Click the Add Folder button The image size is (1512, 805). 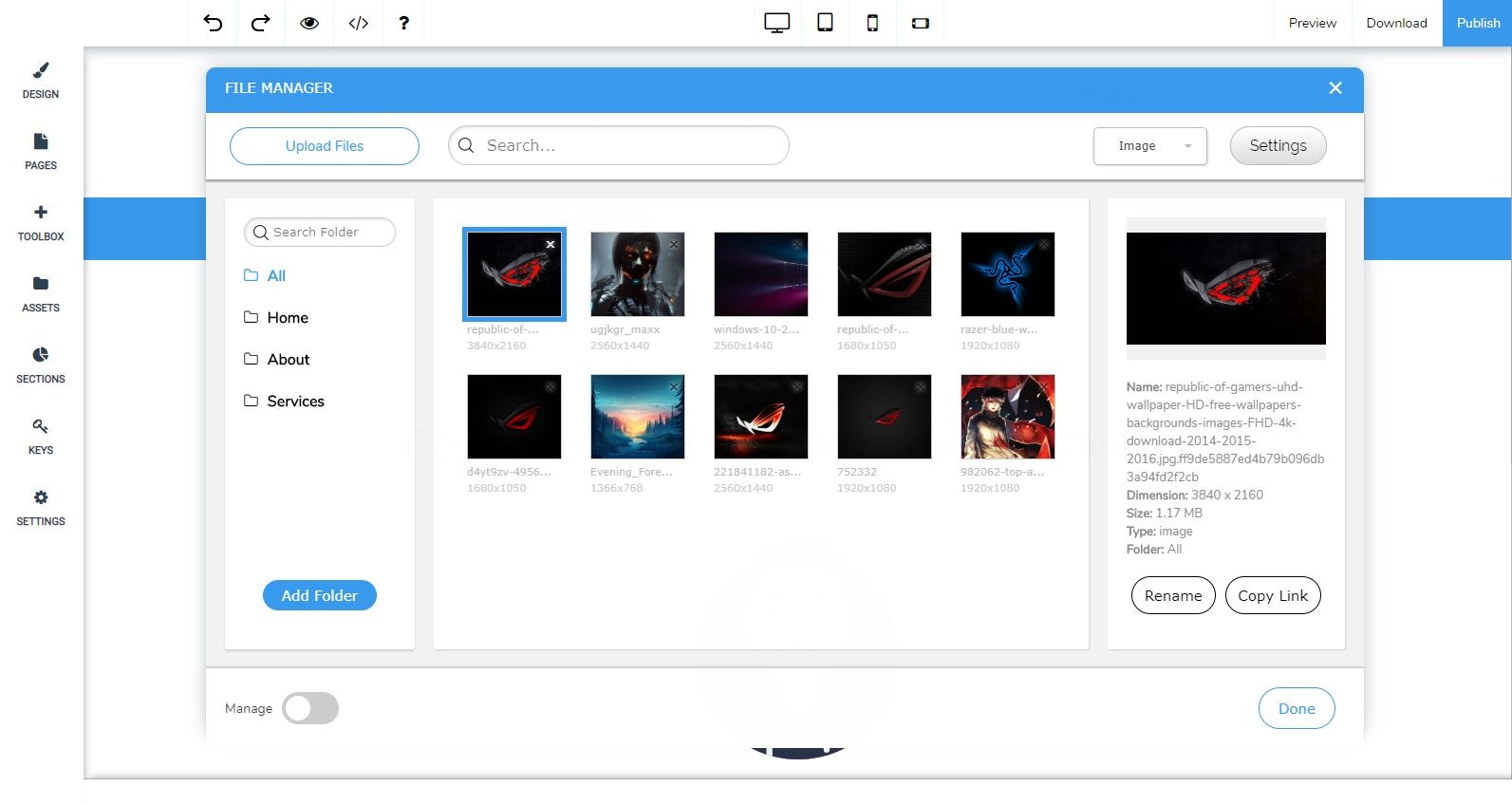click(x=320, y=595)
